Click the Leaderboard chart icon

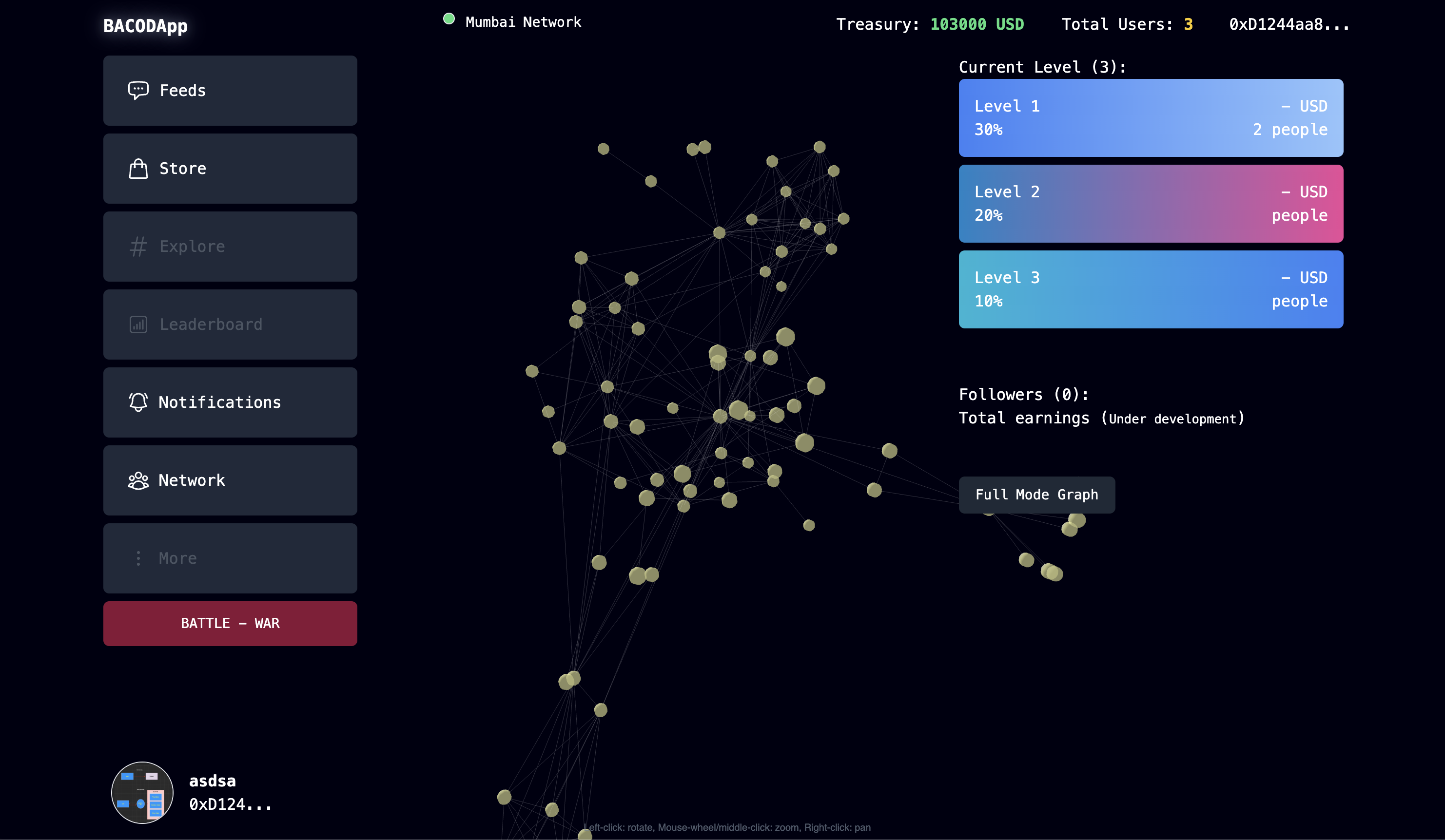tap(138, 325)
